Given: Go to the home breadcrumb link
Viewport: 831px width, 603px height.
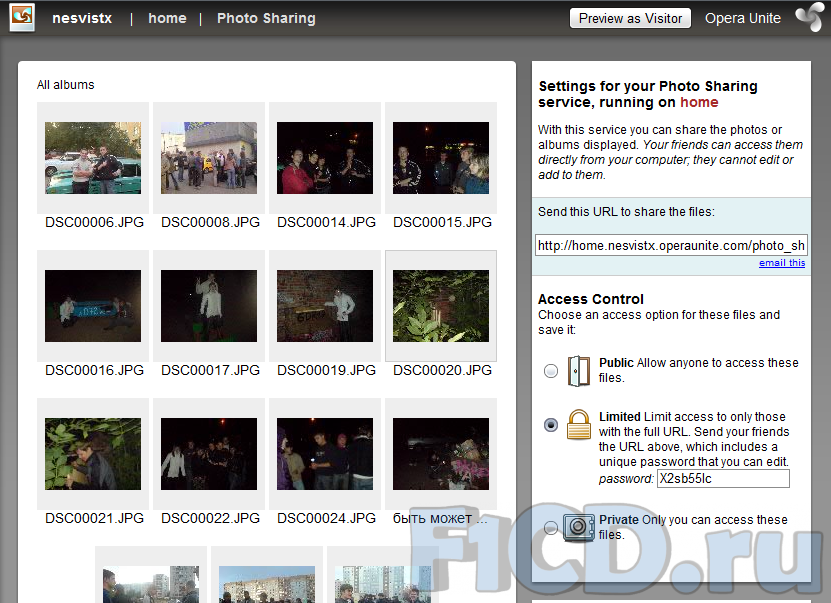Looking at the screenshot, I should [167, 18].
